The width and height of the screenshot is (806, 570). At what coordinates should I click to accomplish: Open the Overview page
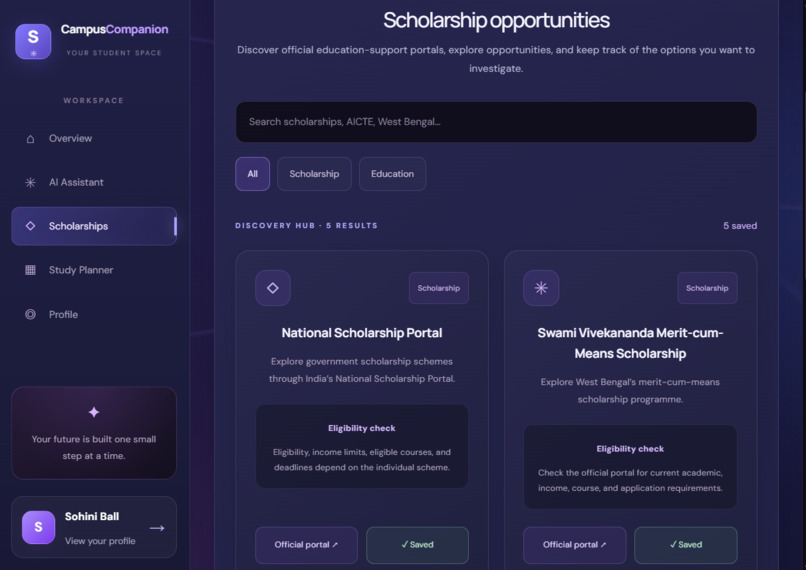tap(94, 138)
